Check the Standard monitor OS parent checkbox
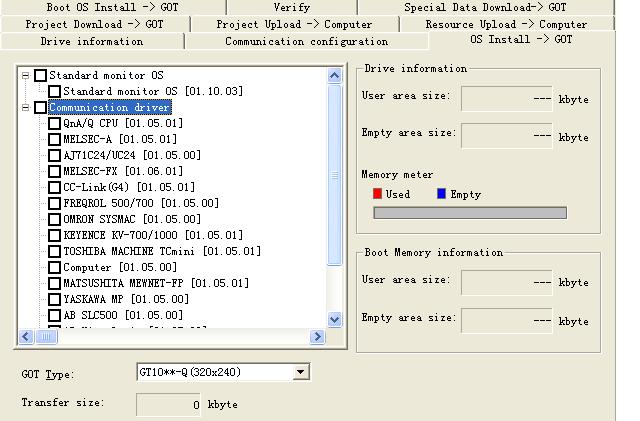Viewport: 640px width, 421px height. click(40, 76)
